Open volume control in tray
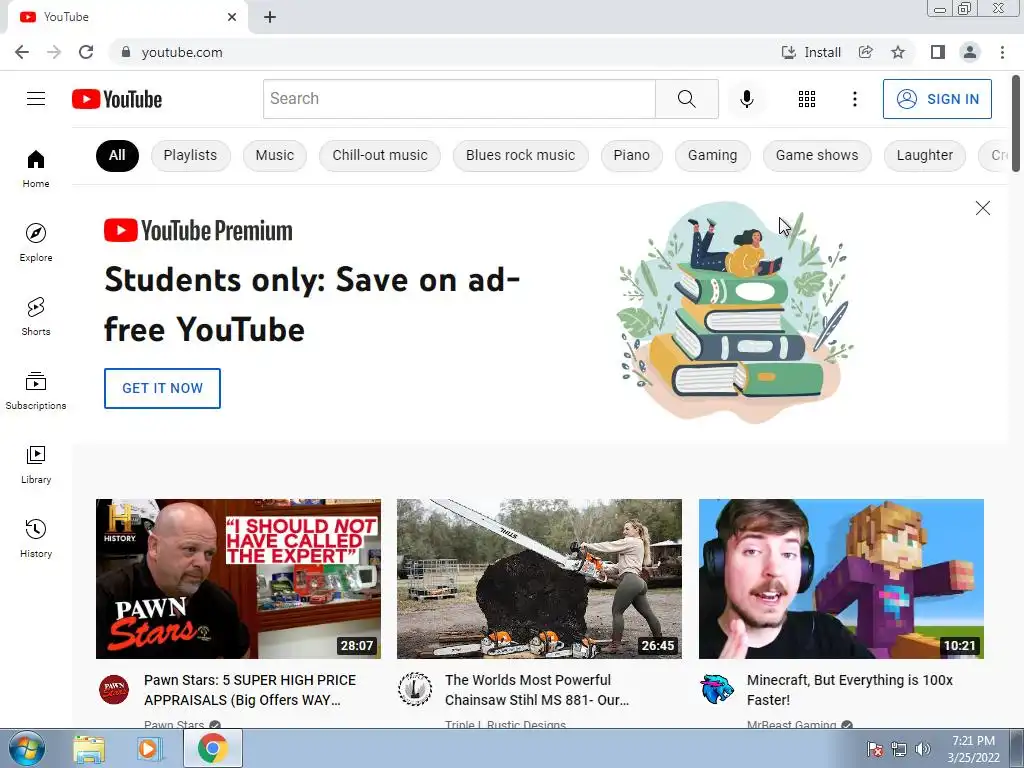The height and width of the screenshot is (768, 1024). tap(923, 749)
